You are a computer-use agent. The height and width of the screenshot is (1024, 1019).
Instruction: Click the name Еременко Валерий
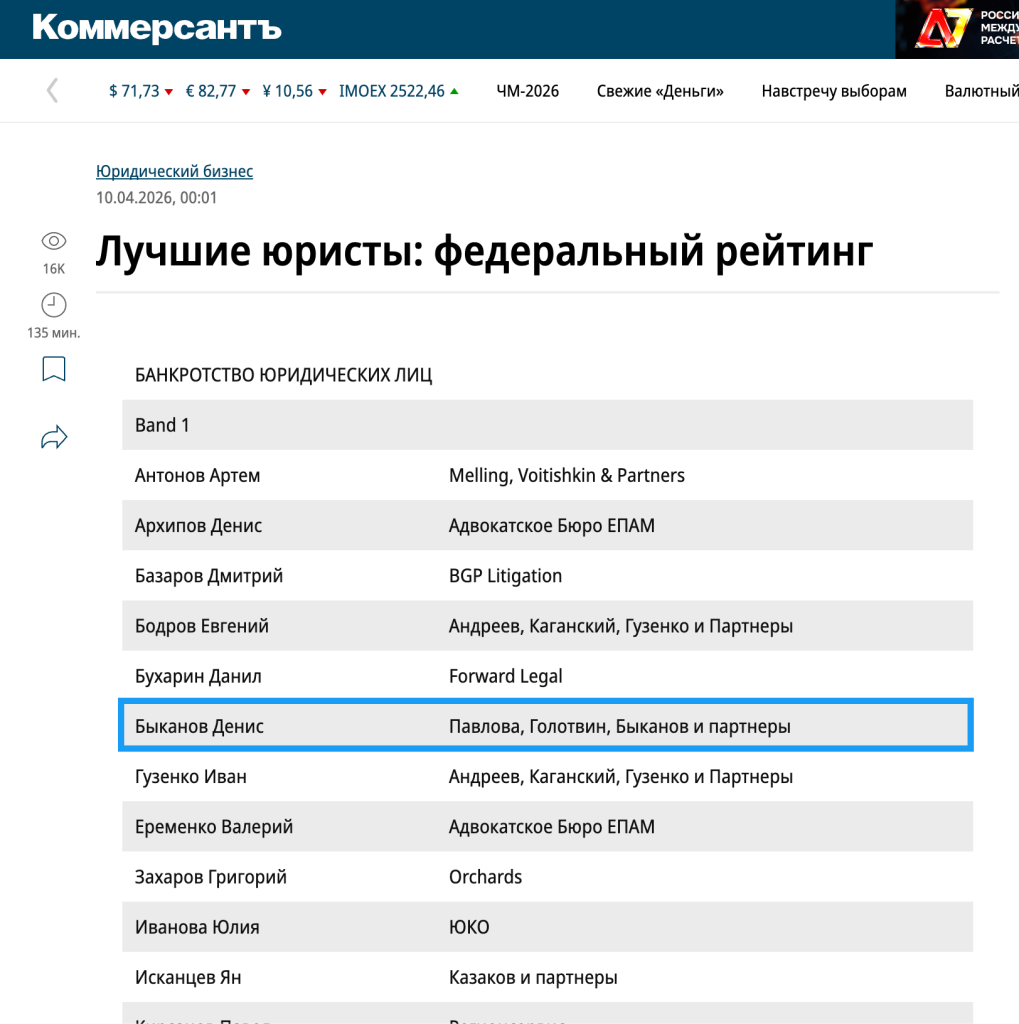(x=214, y=827)
